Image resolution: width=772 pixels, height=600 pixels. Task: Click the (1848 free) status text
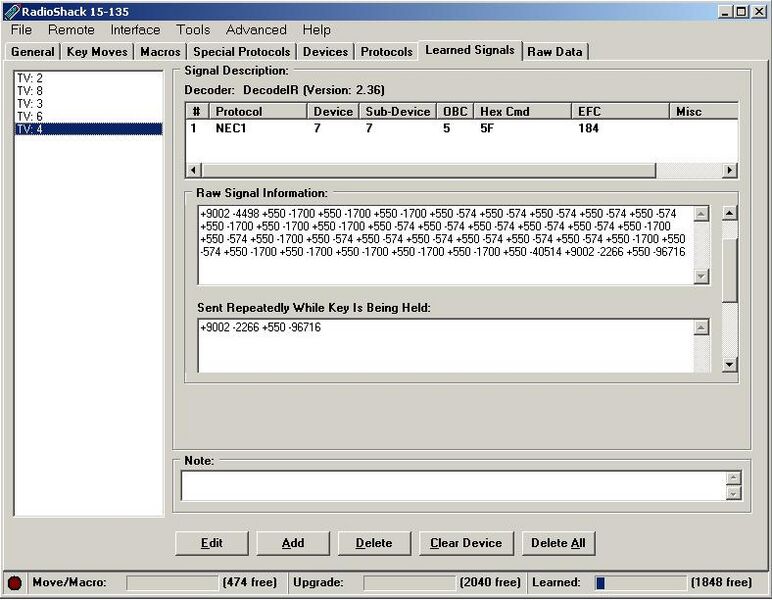[x=721, y=583]
